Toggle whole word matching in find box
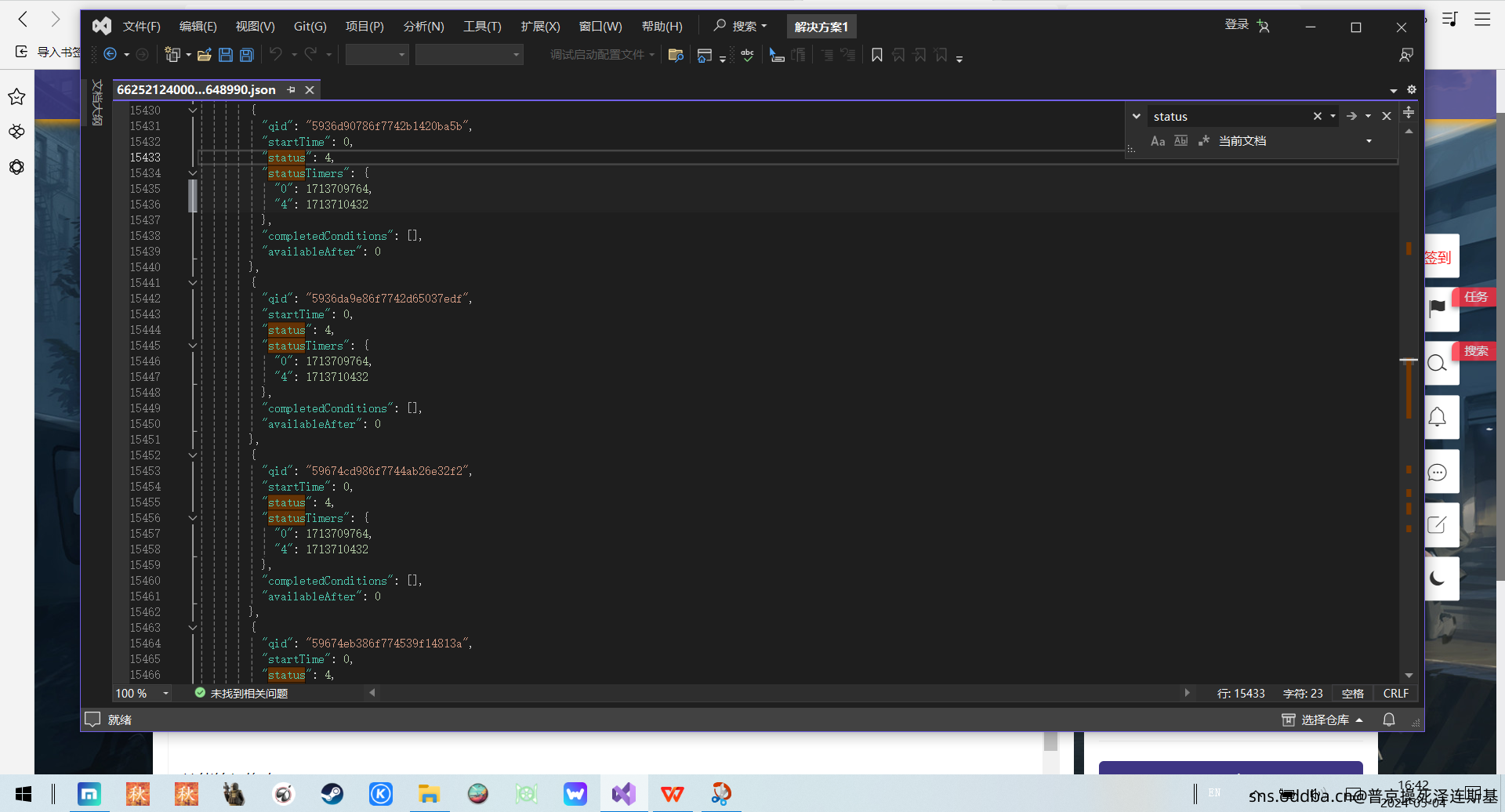This screenshot has width=1505, height=812. (1180, 141)
